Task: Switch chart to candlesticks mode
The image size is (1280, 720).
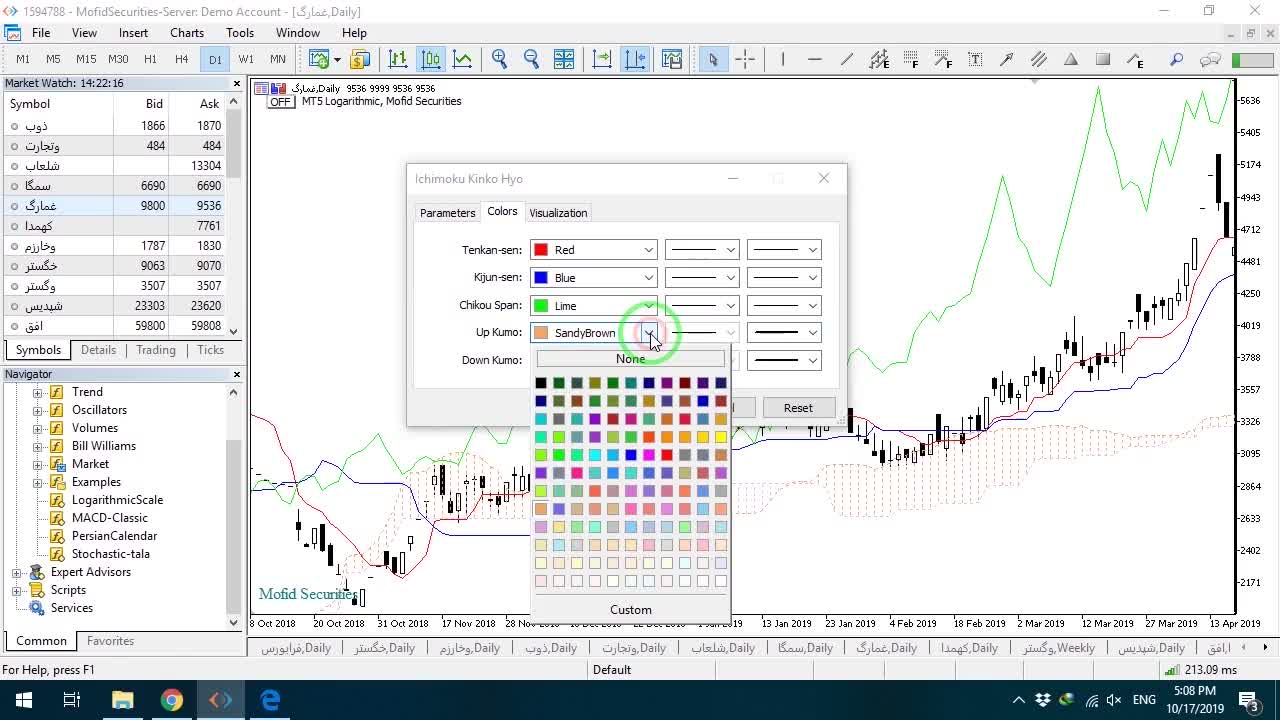Action: click(x=431, y=60)
